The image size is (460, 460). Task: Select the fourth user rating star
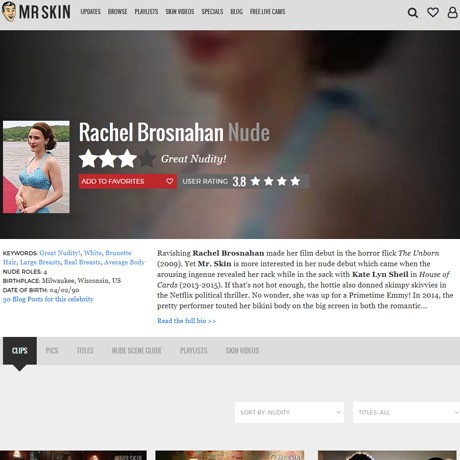(x=295, y=181)
